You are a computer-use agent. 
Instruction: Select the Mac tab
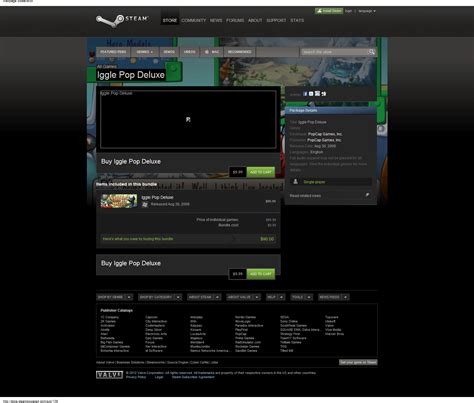pyautogui.click(x=212, y=52)
